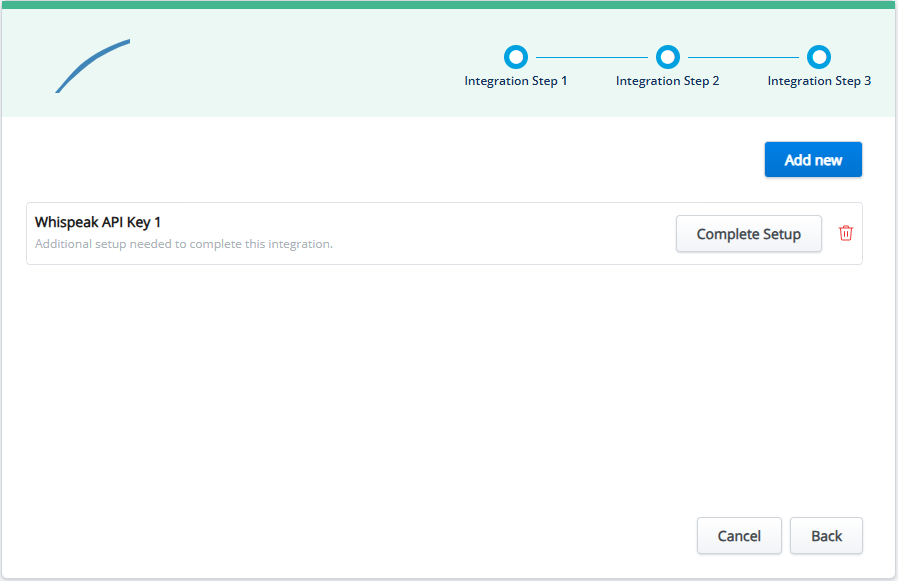The image size is (898, 581).
Task: Click the Integration Step 2 label
Action: pyautogui.click(x=667, y=81)
